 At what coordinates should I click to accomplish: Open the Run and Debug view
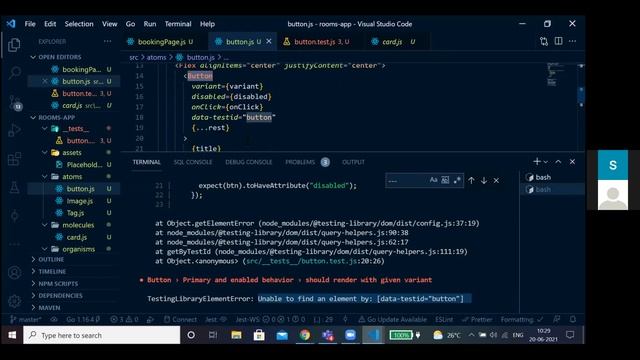pos(15,130)
